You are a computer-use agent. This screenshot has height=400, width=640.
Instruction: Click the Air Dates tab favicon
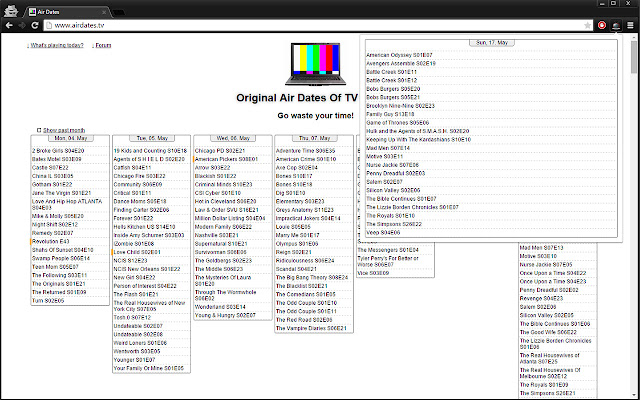[32, 12]
